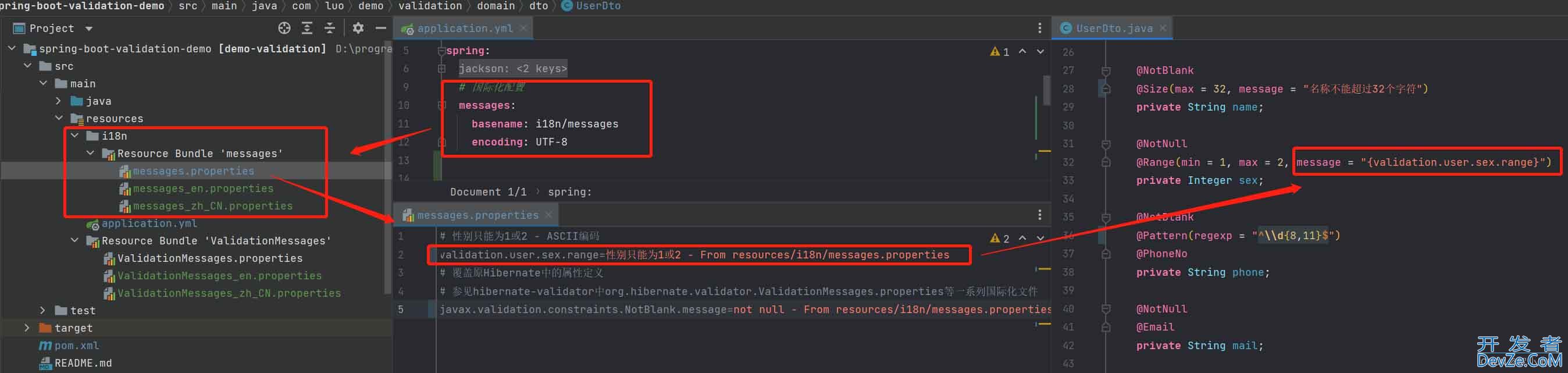Collapse the resources folder
The height and width of the screenshot is (373, 1568).
point(58,118)
